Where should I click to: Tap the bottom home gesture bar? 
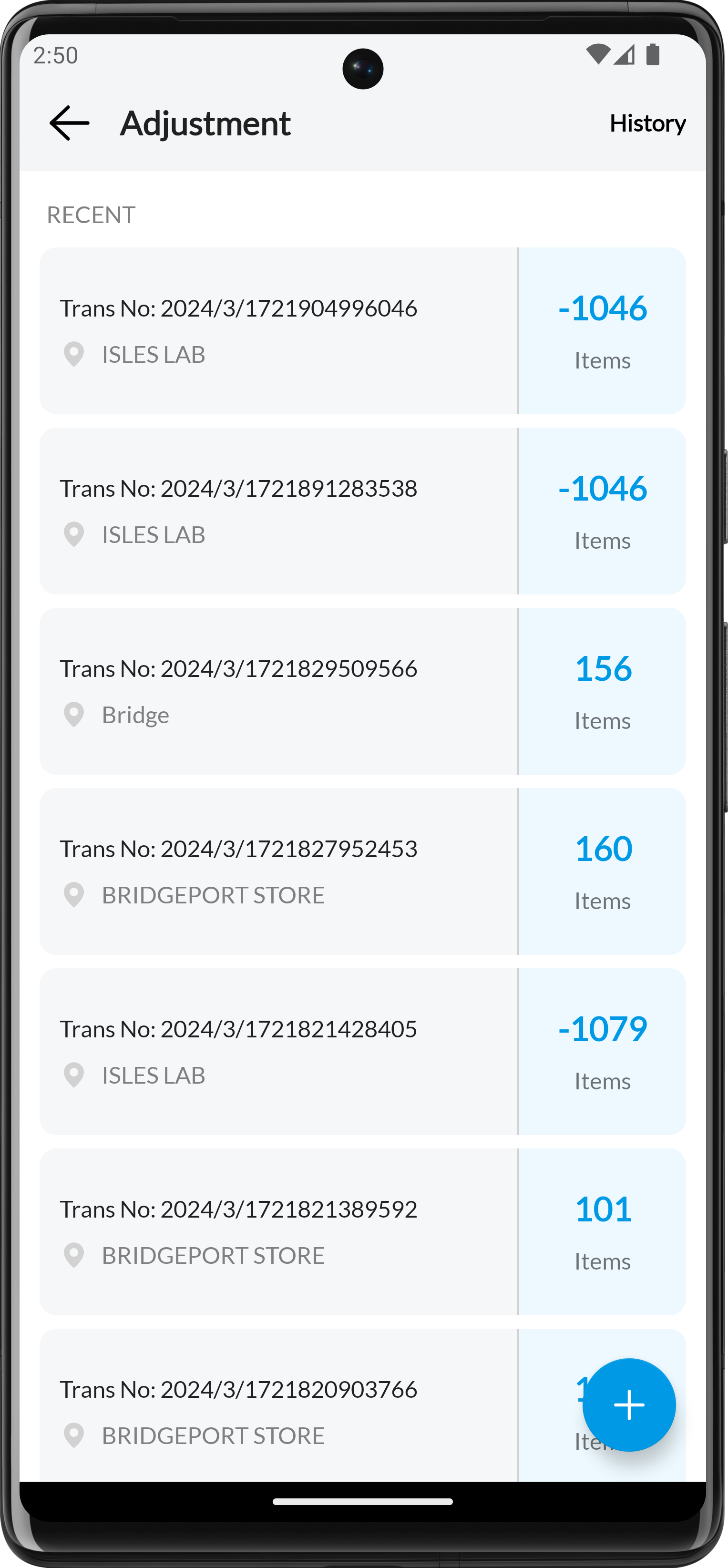click(363, 1502)
